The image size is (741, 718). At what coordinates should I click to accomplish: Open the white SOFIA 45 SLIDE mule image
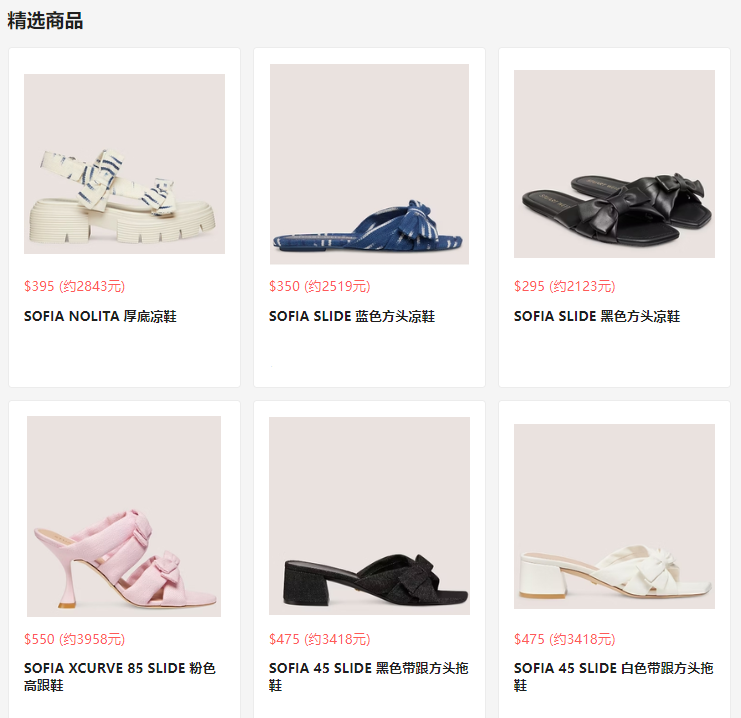(614, 516)
